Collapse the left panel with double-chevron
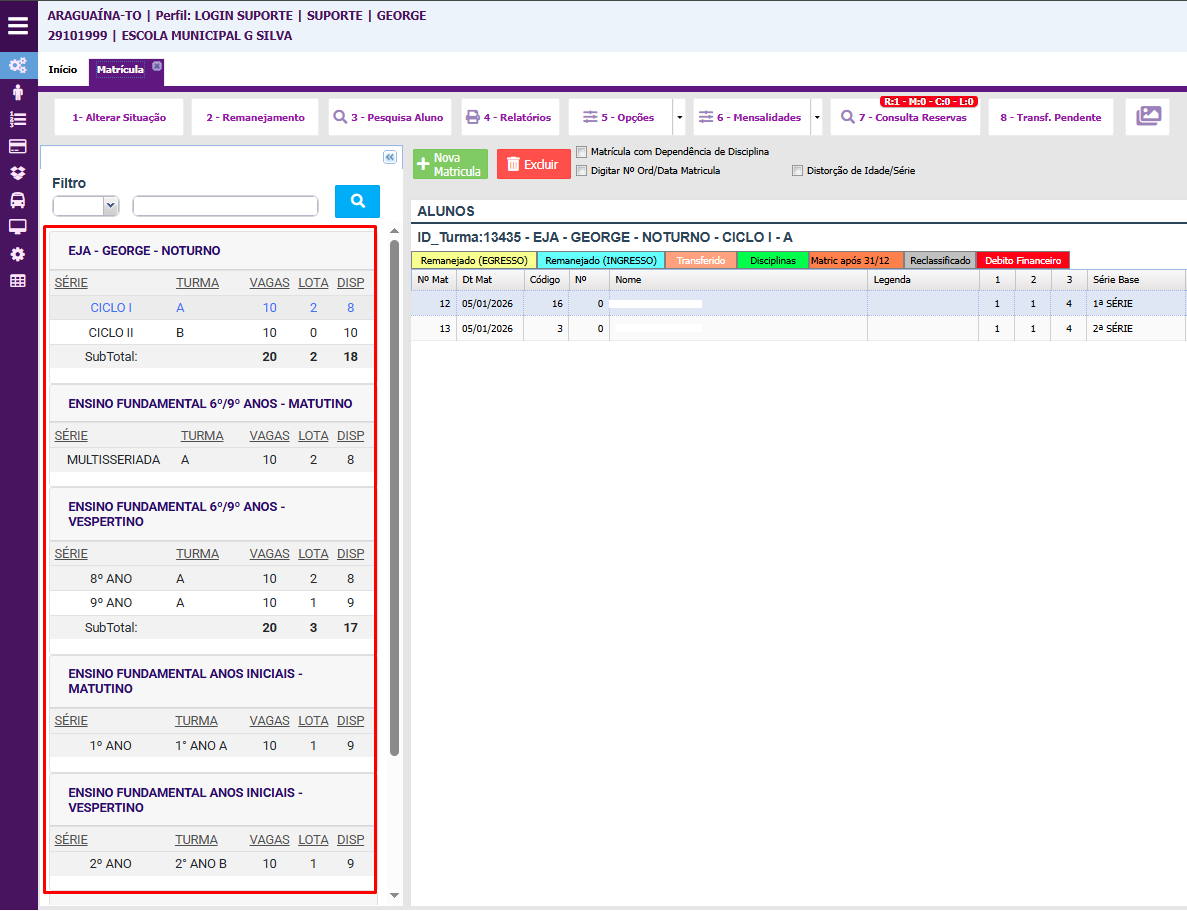The width and height of the screenshot is (1187, 911). (390, 157)
